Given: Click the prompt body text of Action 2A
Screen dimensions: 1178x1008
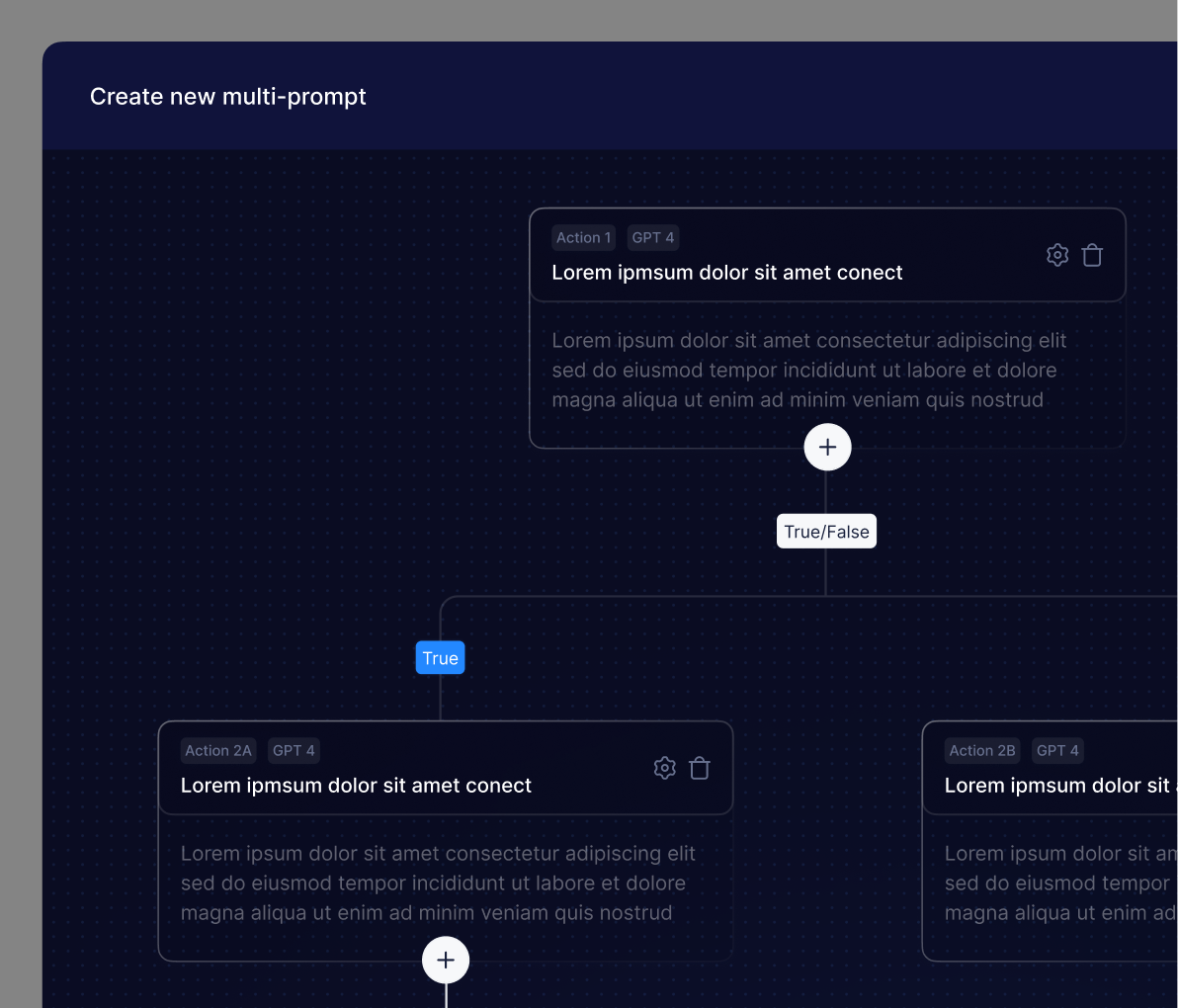Looking at the screenshot, I should (438, 883).
